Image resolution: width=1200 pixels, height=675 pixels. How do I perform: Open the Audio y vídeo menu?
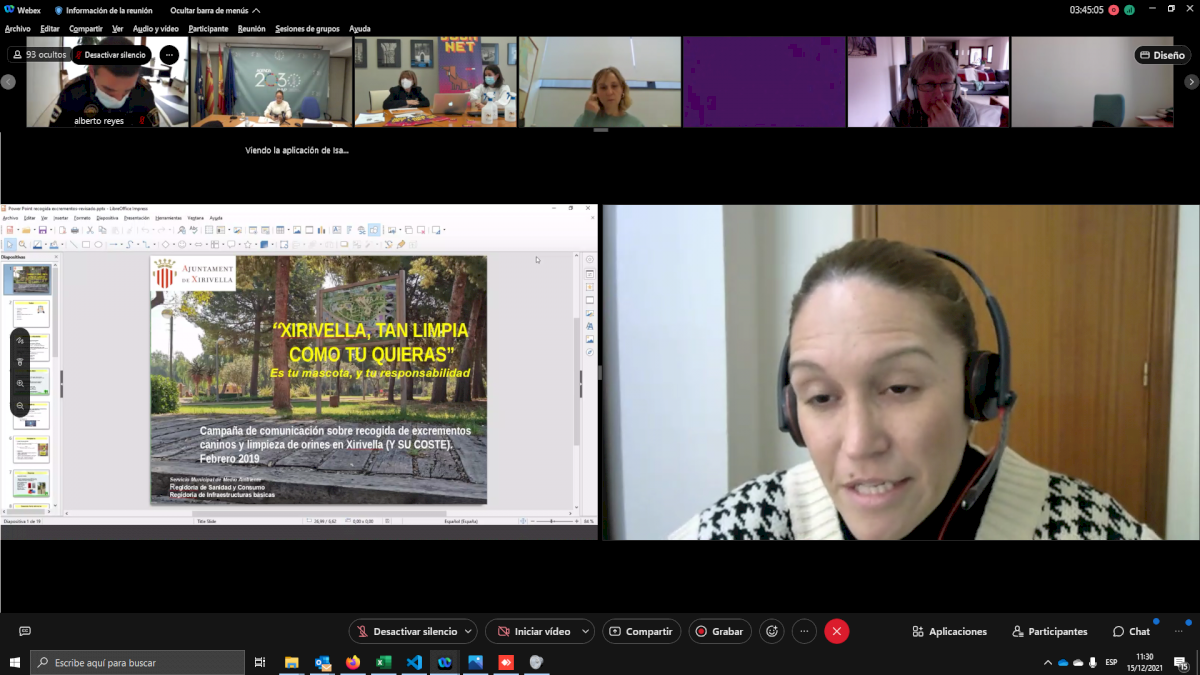(156, 29)
